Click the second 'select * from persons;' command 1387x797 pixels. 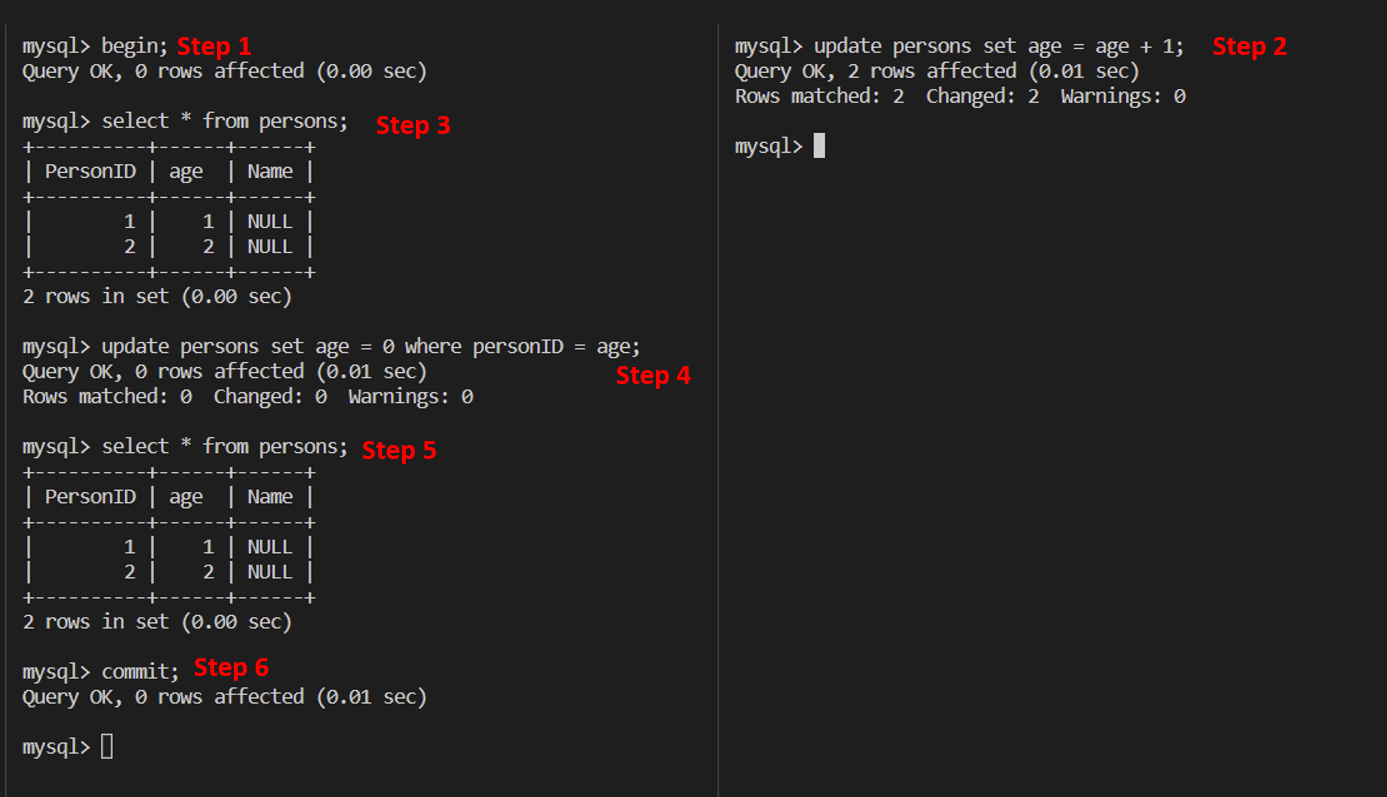[x=225, y=446]
